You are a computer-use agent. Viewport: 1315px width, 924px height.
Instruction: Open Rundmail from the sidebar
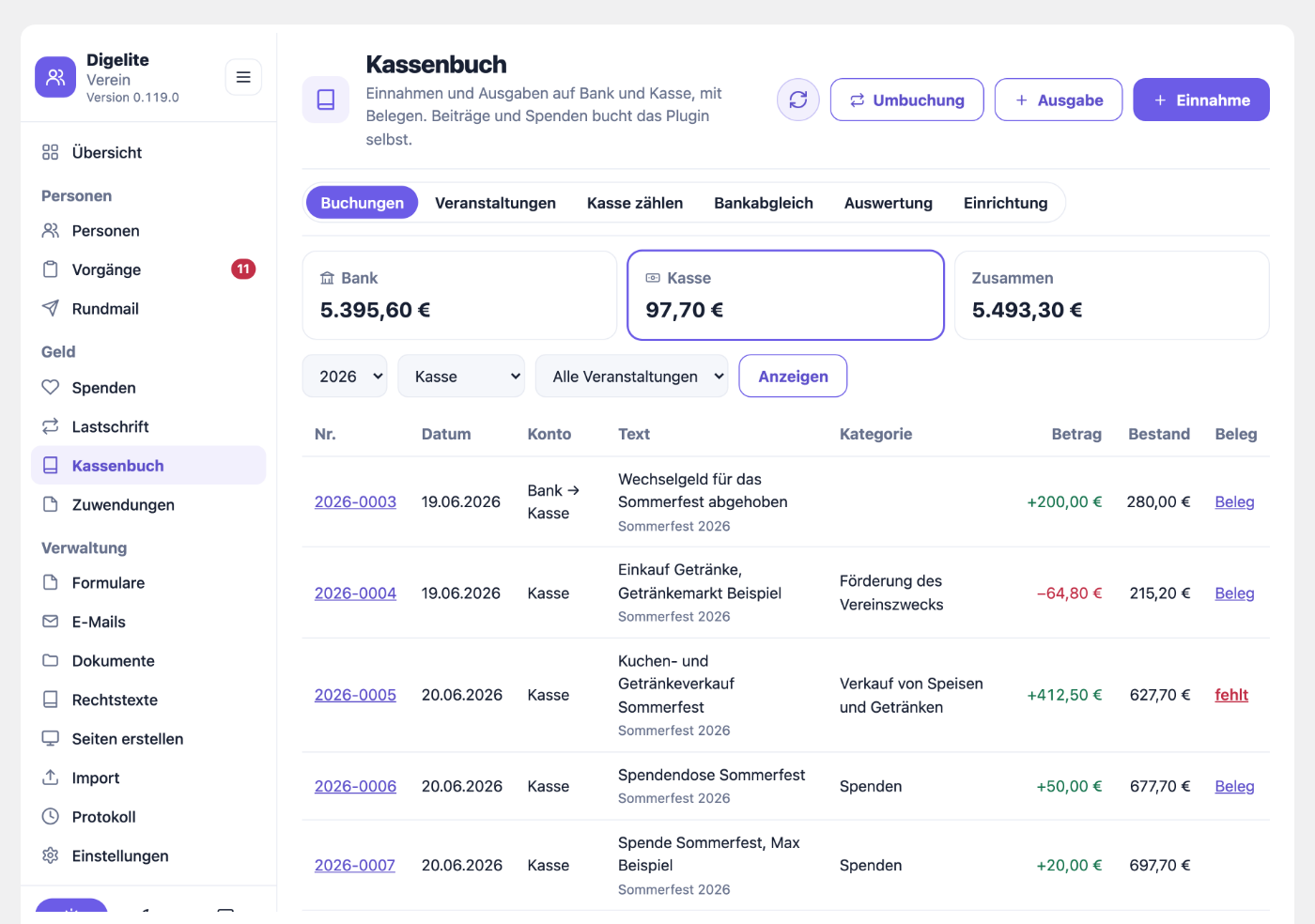[148, 309]
